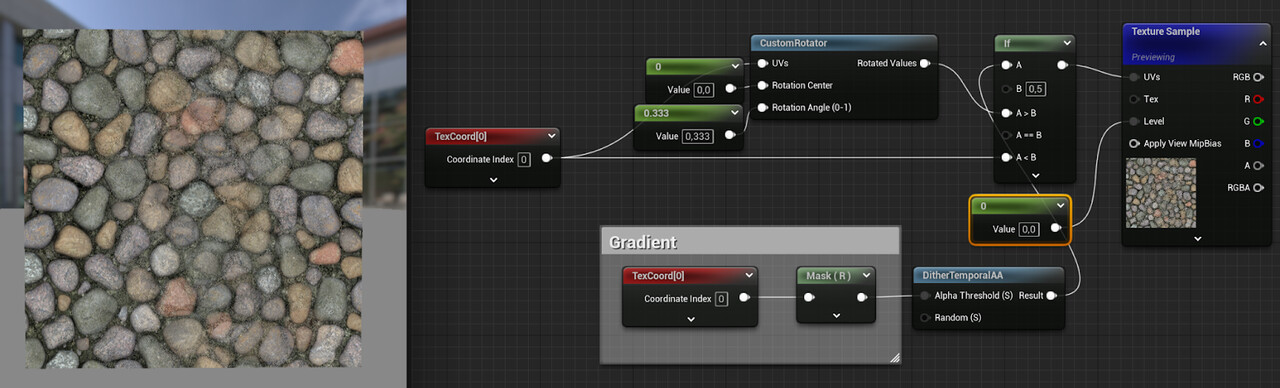Click the cobblestone thumbnail in the Texture Sample node

1161,193
